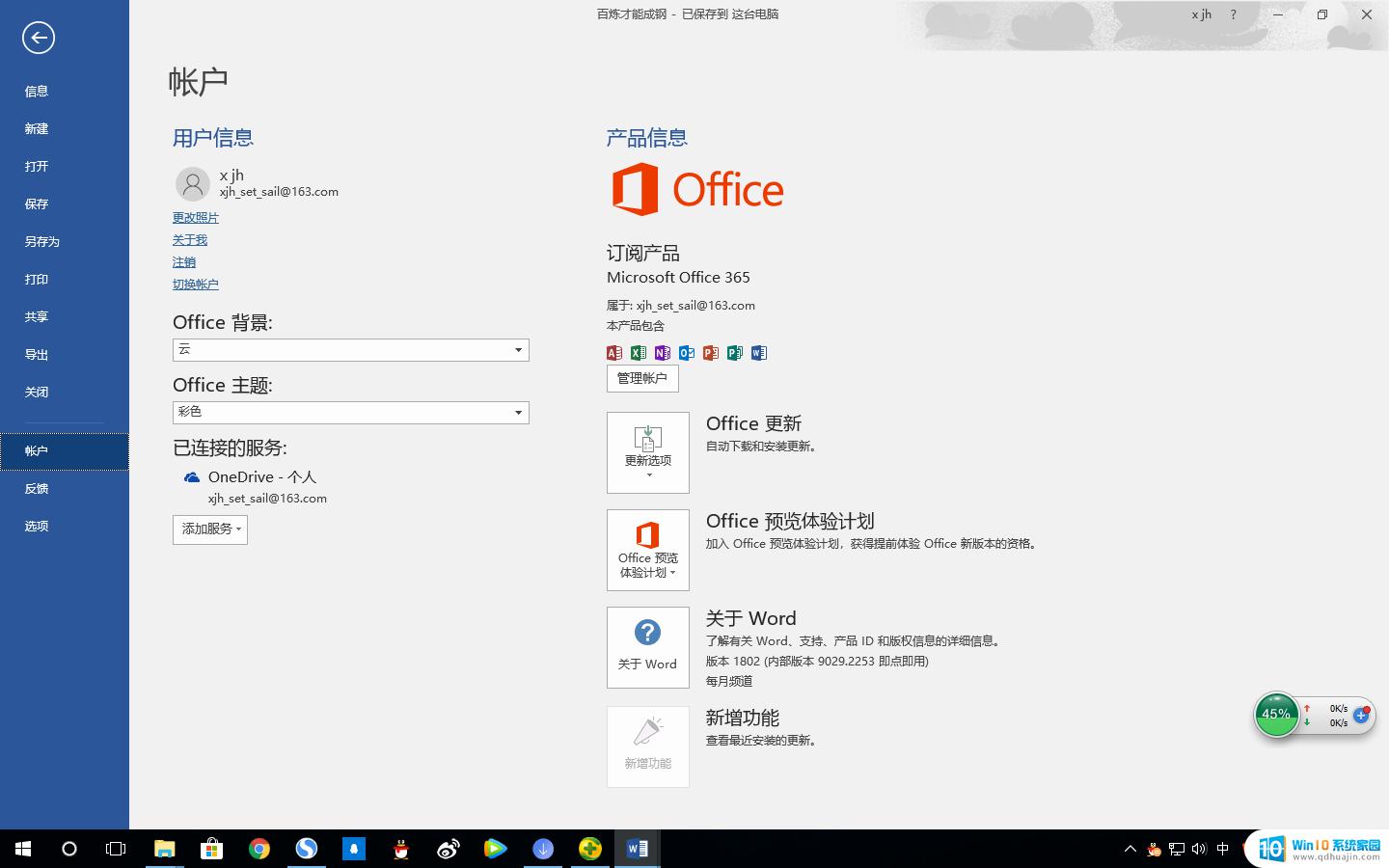Select 另存为 in the sidebar

pyautogui.click(x=65, y=242)
